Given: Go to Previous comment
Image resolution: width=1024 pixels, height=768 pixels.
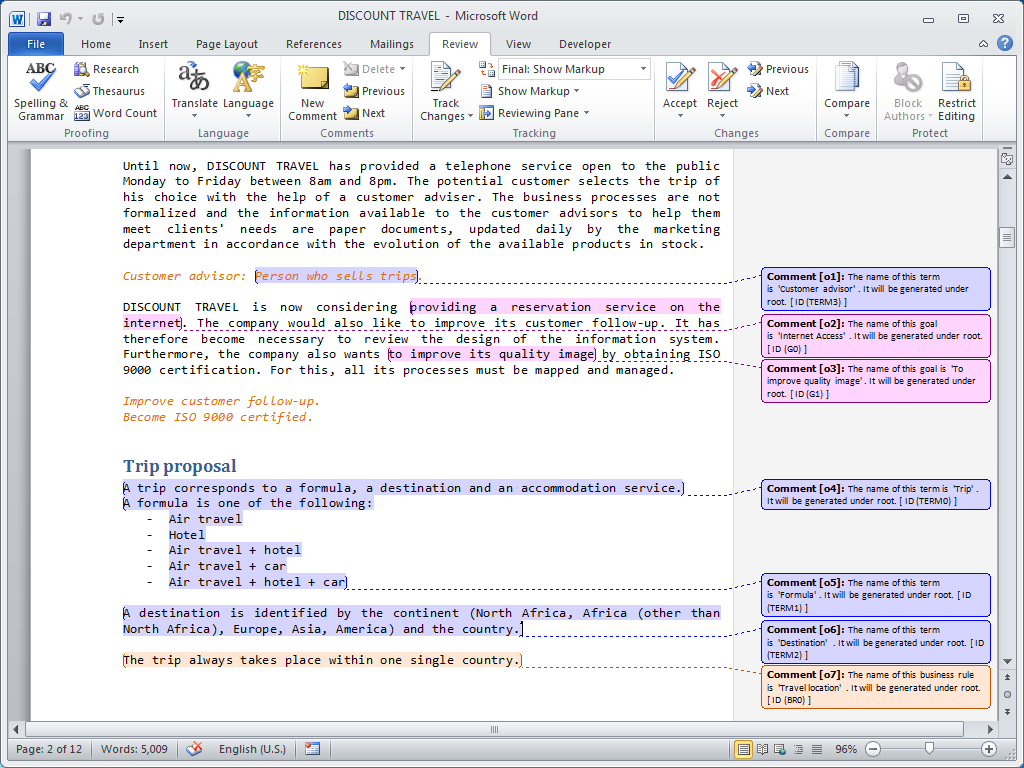Looking at the screenshot, I should (x=374, y=91).
